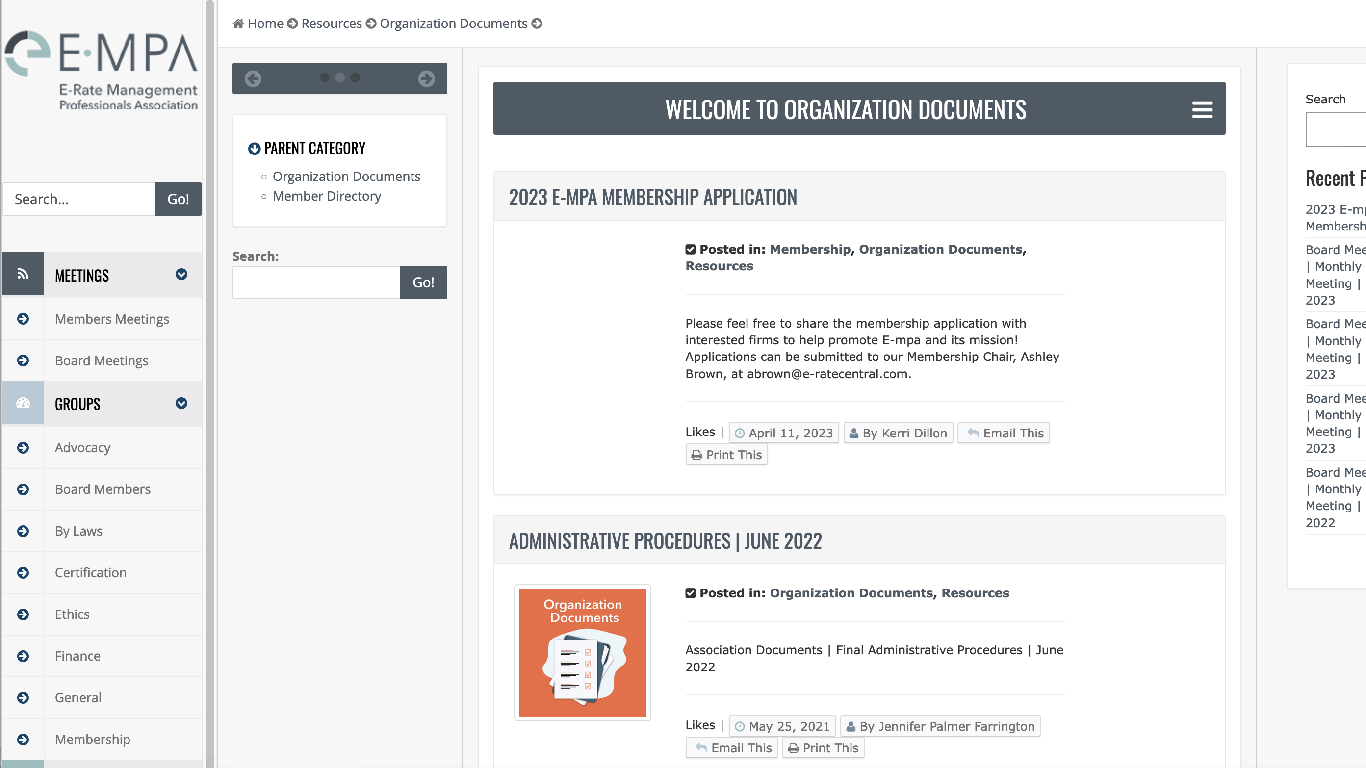Open Certification menu item
The width and height of the screenshot is (1366, 768).
[90, 573]
